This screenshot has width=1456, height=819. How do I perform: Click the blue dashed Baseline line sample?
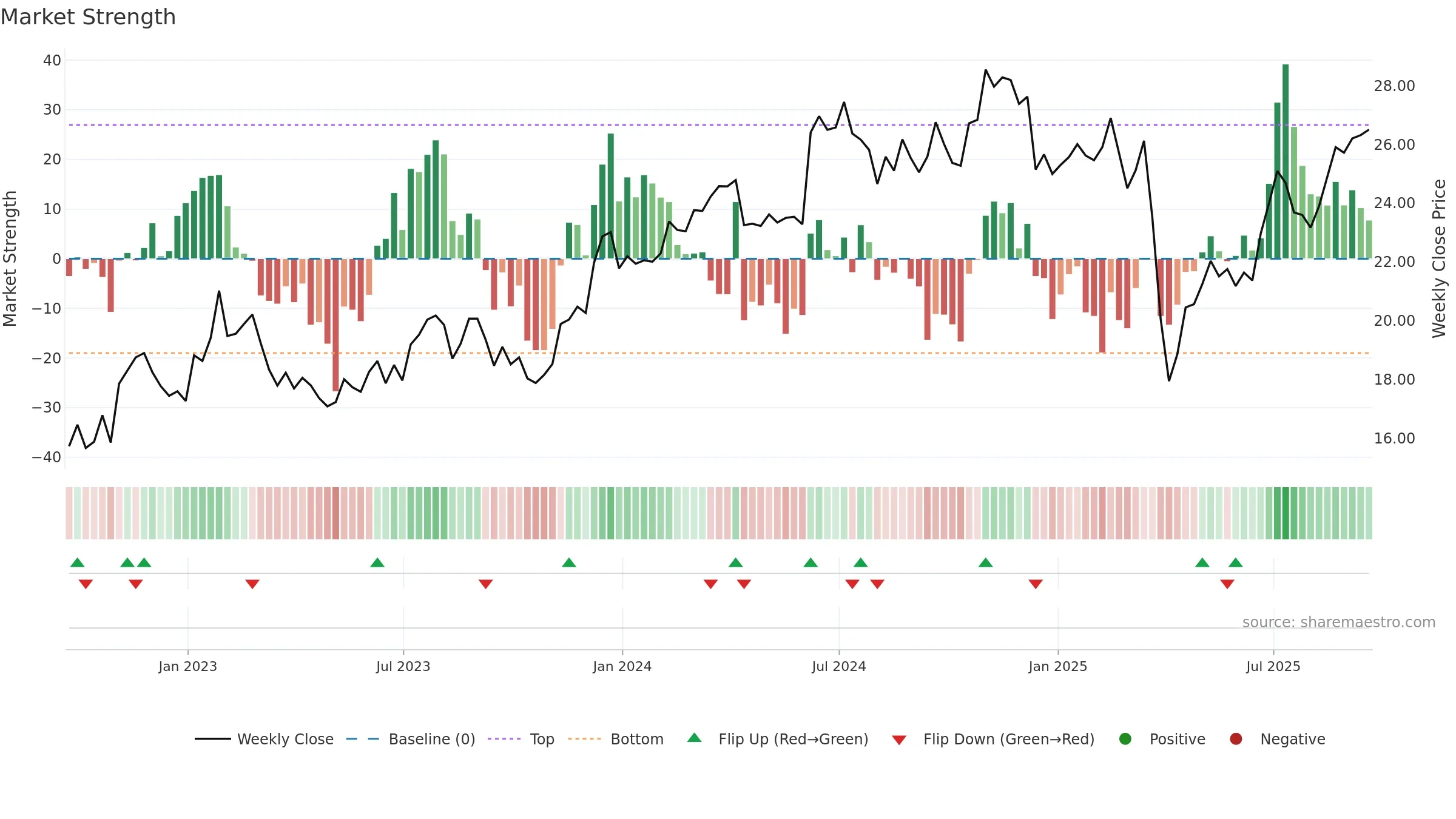pyautogui.click(x=363, y=739)
